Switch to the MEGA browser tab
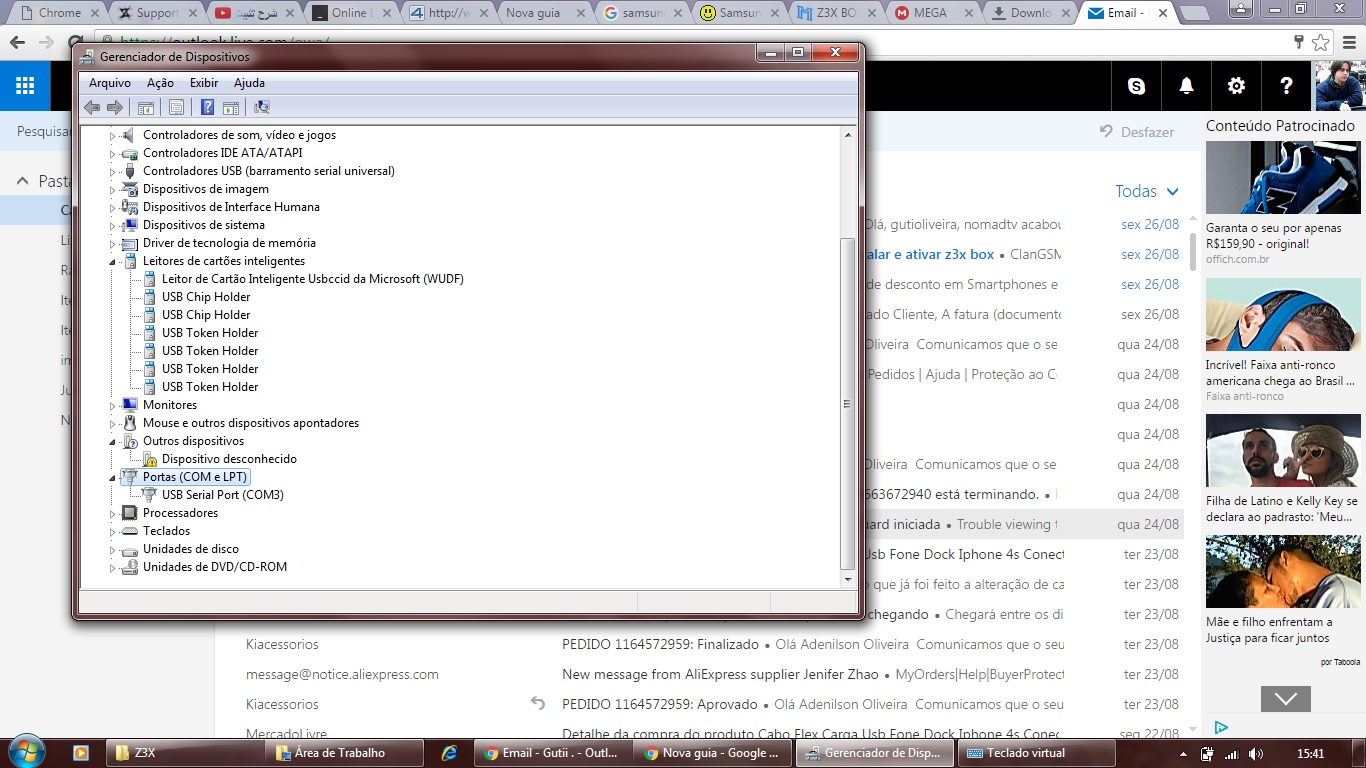1366x768 pixels. [x=930, y=13]
